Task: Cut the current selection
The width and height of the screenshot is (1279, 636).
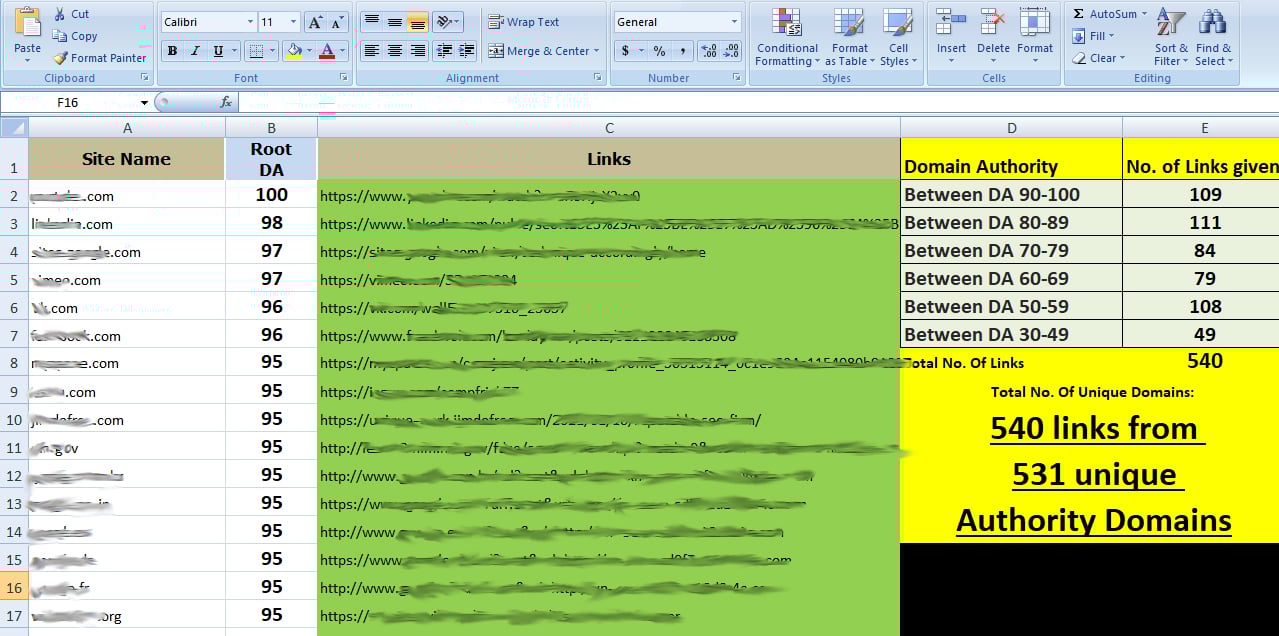Action: pos(71,14)
